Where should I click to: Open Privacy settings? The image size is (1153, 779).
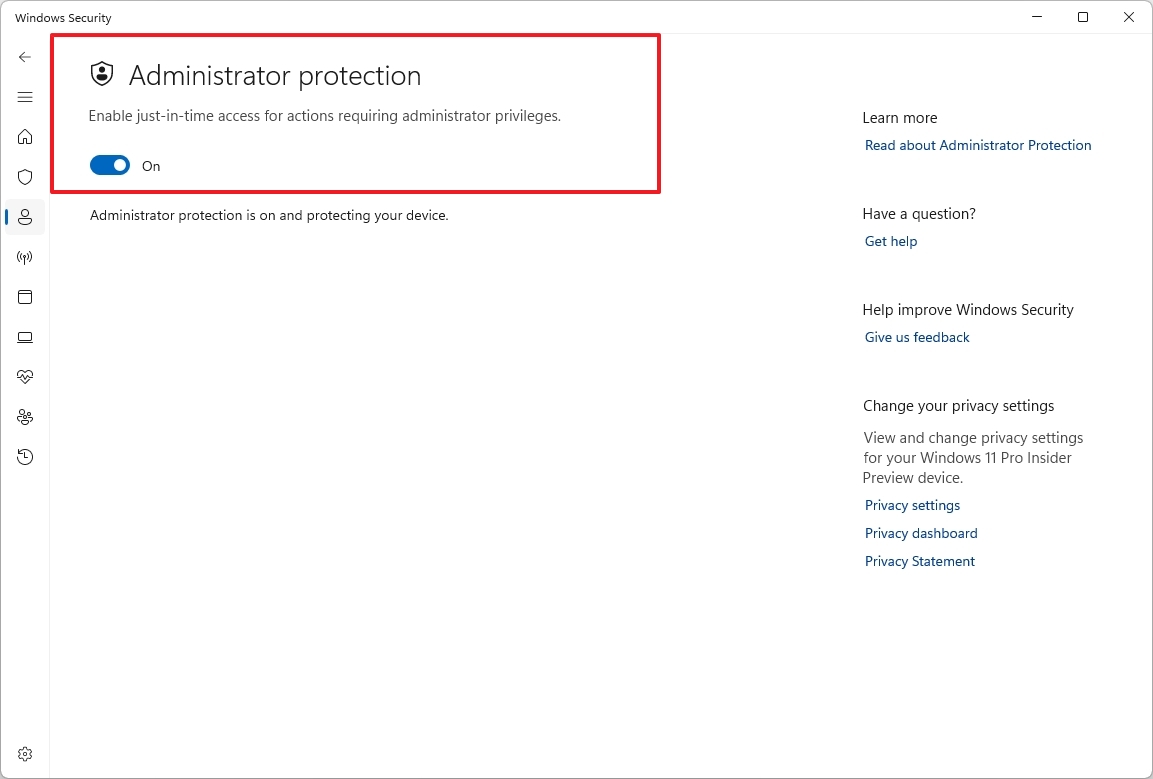(911, 505)
